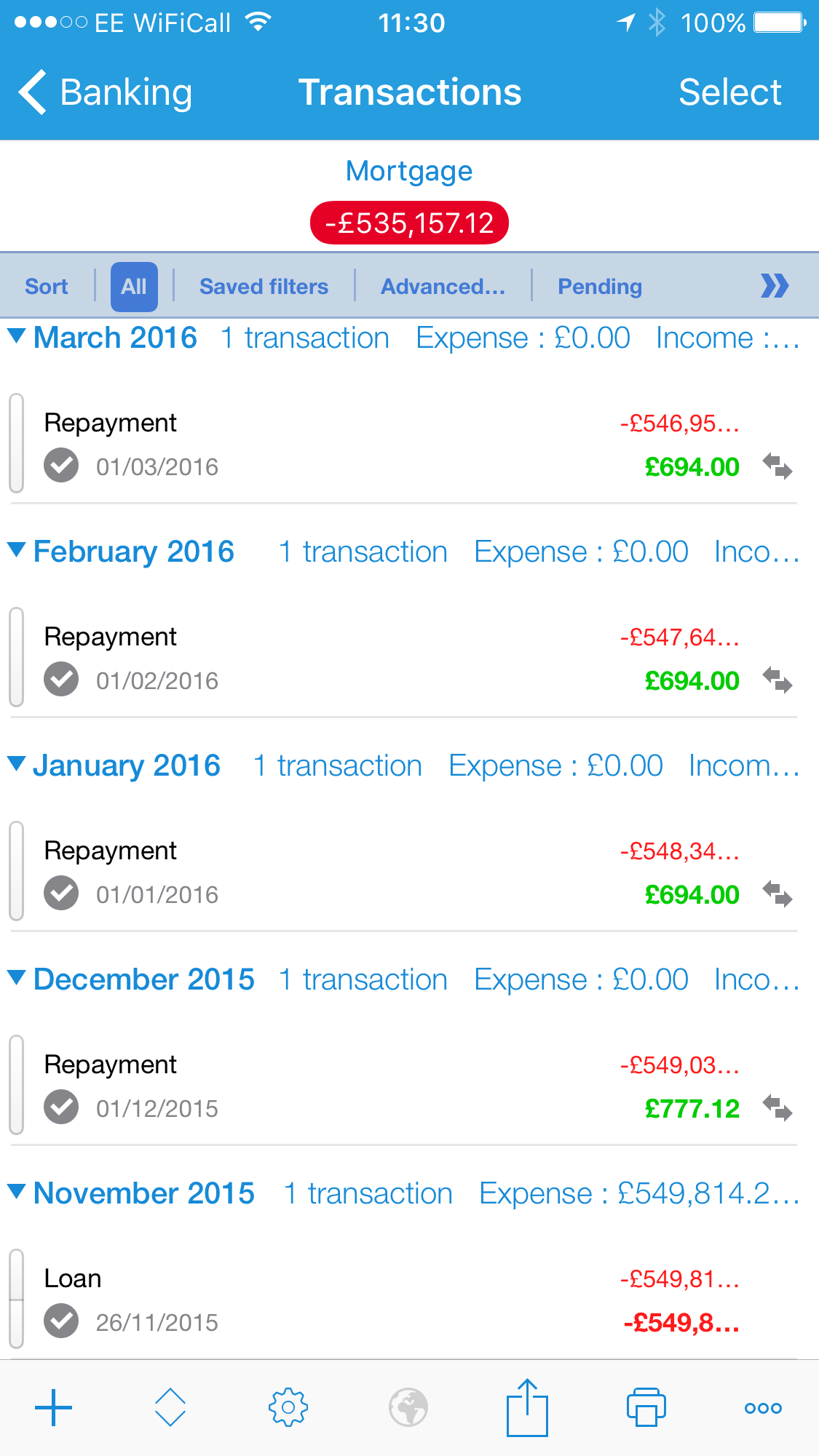
Task: Toggle cleared checkmark on 01/01/2016 repayment
Action: (x=61, y=894)
